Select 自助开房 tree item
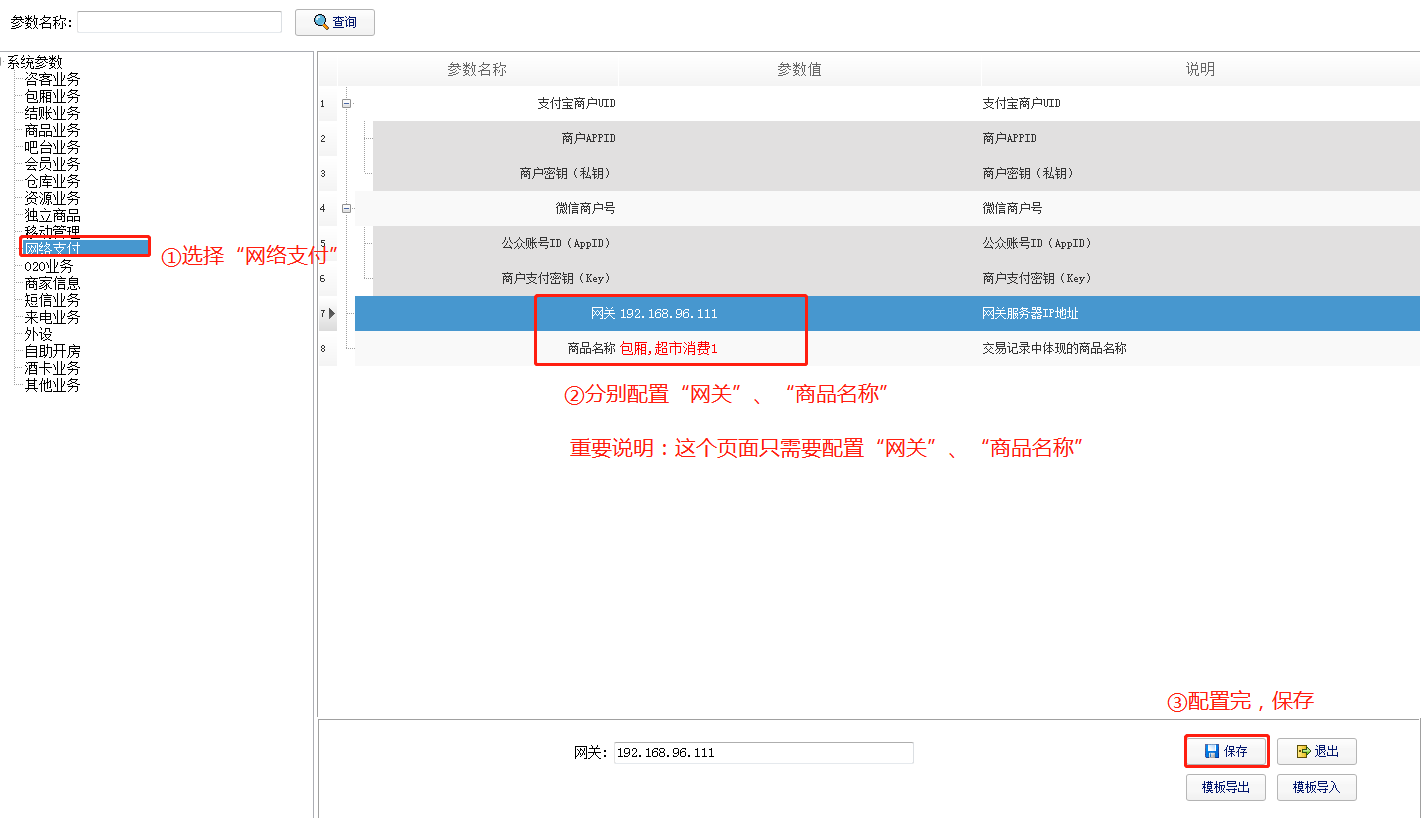The width and height of the screenshot is (1422, 818). coord(53,351)
